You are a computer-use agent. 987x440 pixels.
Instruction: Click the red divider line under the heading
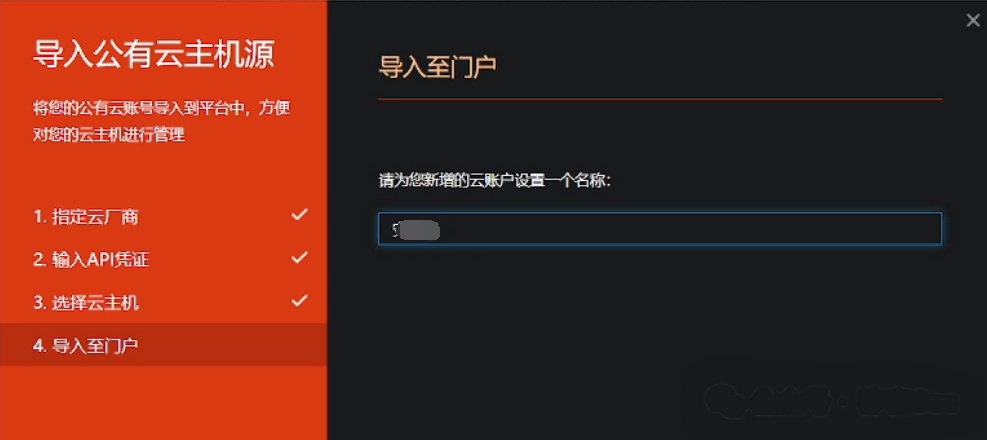click(x=660, y=99)
